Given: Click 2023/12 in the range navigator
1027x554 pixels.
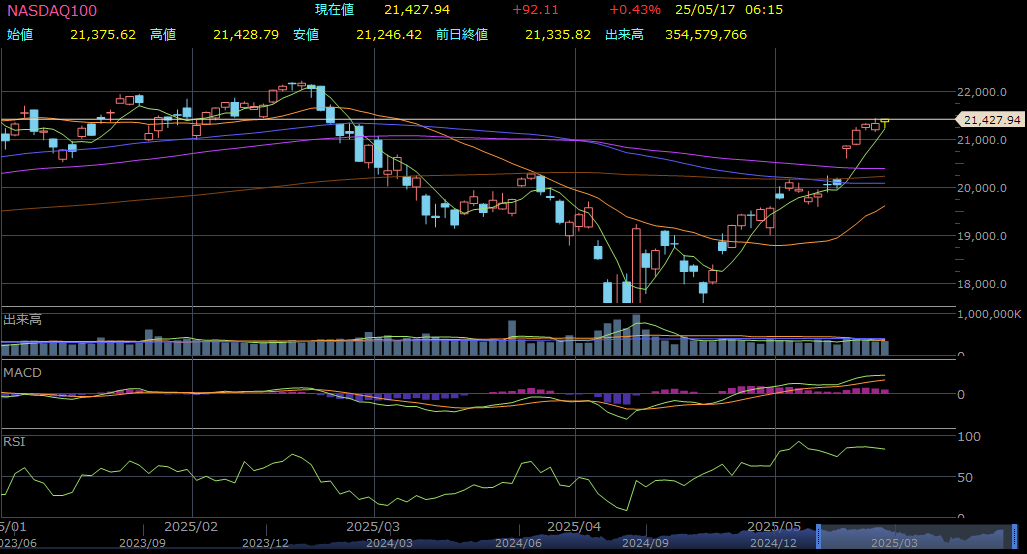Looking at the screenshot, I should coord(265,543).
